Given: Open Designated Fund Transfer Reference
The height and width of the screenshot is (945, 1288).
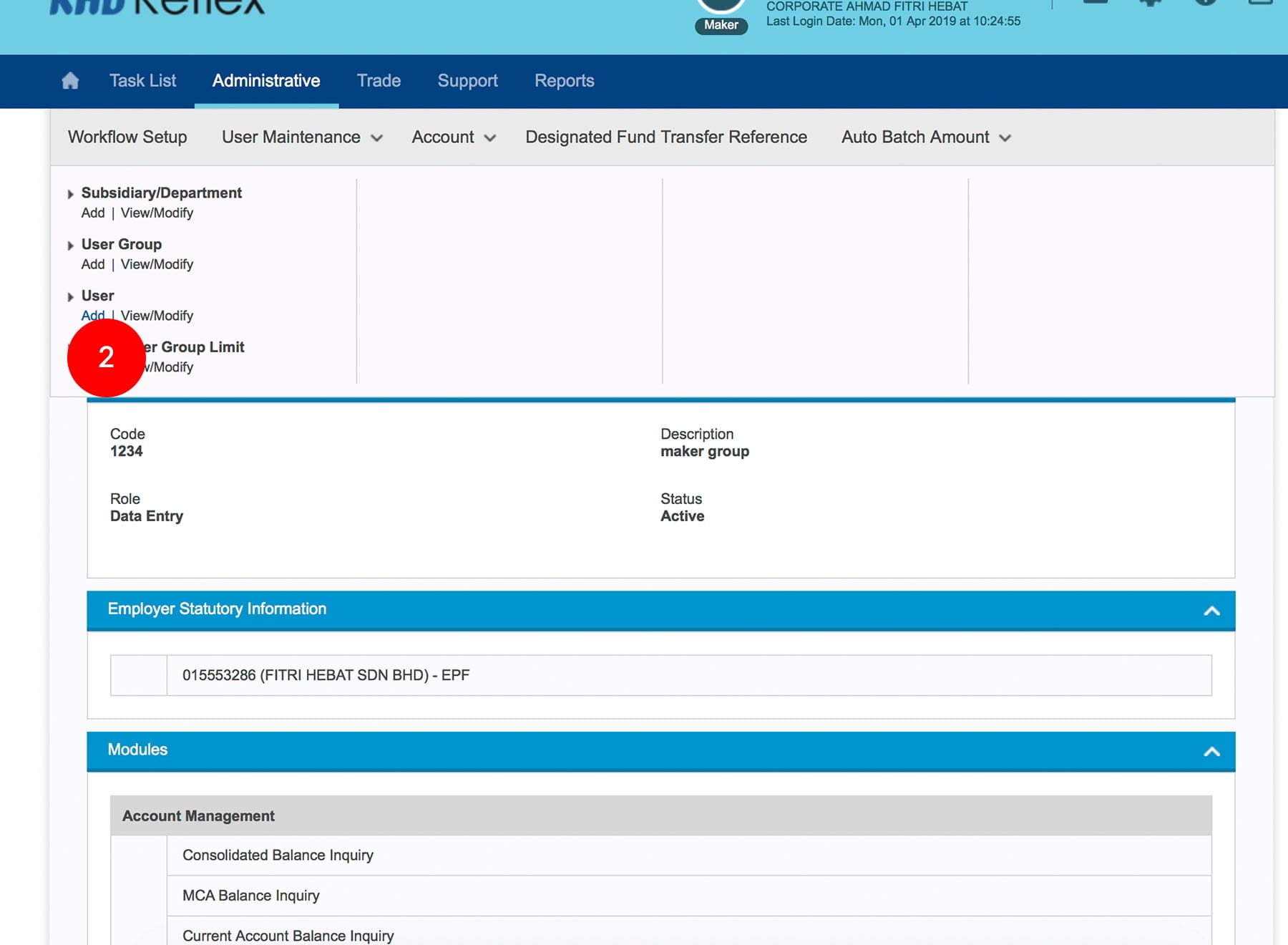Looking at the screenshot, I should coord(665,137).
